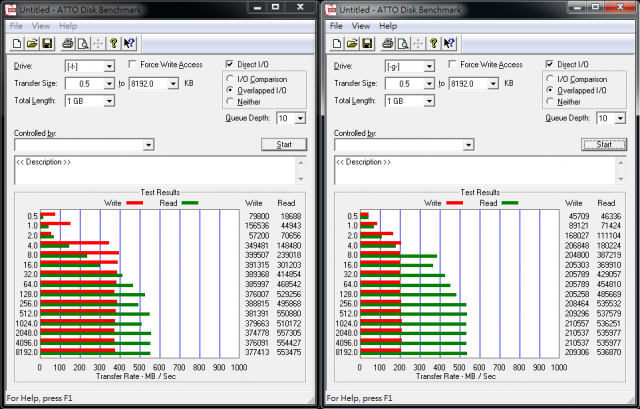The image size is (640, 409).
Task: Click the lightbulb About icon in right window
Action: [434, 43]
